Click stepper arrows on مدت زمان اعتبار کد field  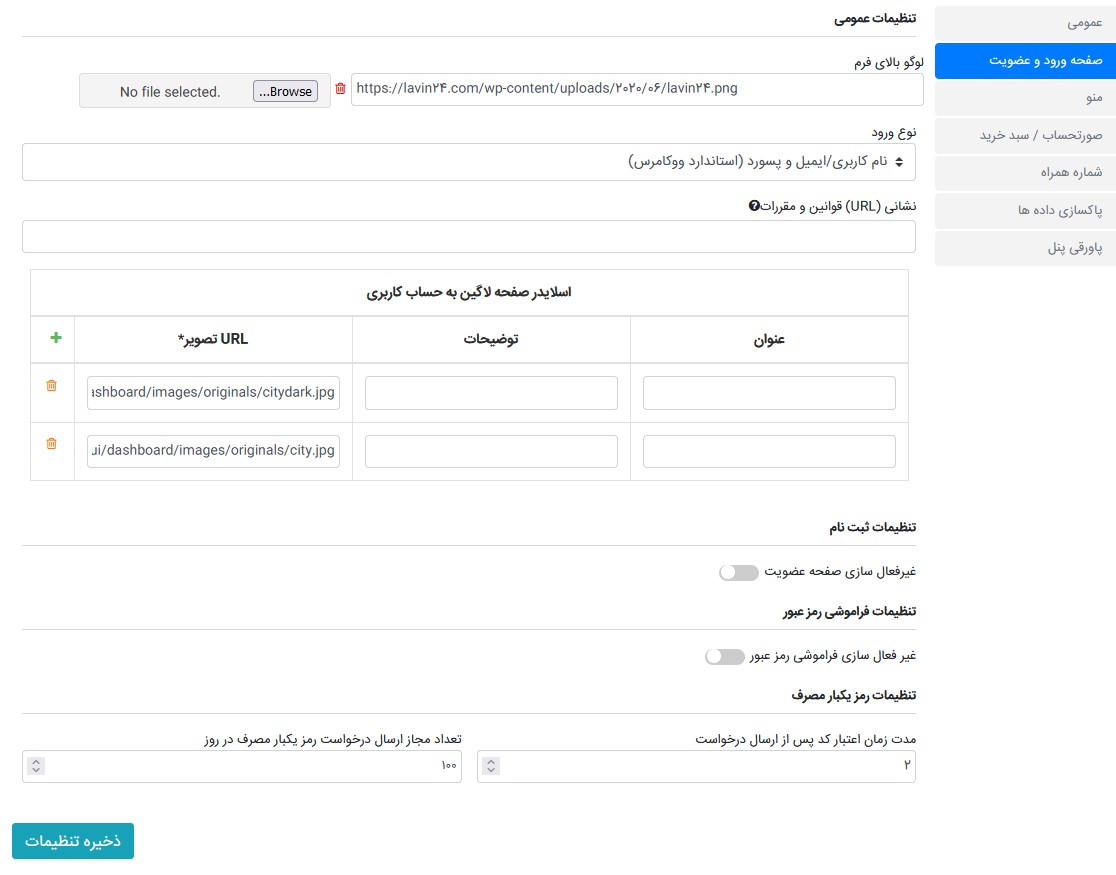point(491,766)
